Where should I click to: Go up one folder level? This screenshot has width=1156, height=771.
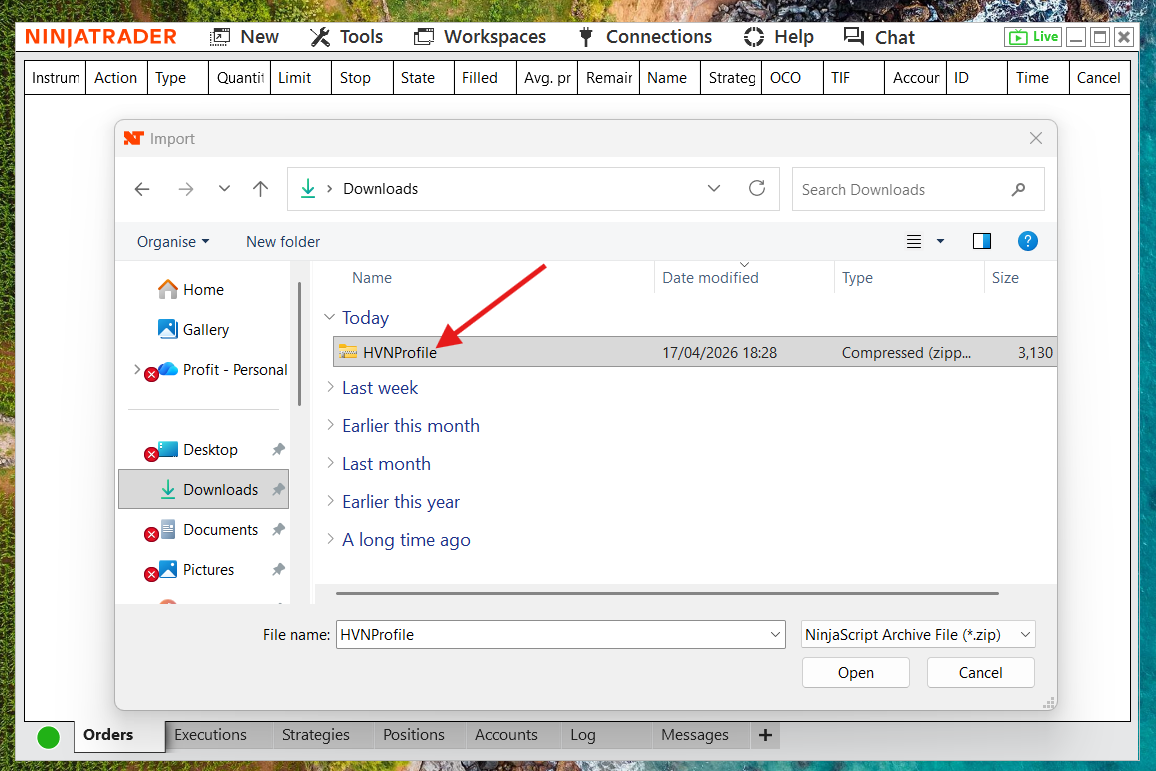pyautogui.click(x=260, y=189)
